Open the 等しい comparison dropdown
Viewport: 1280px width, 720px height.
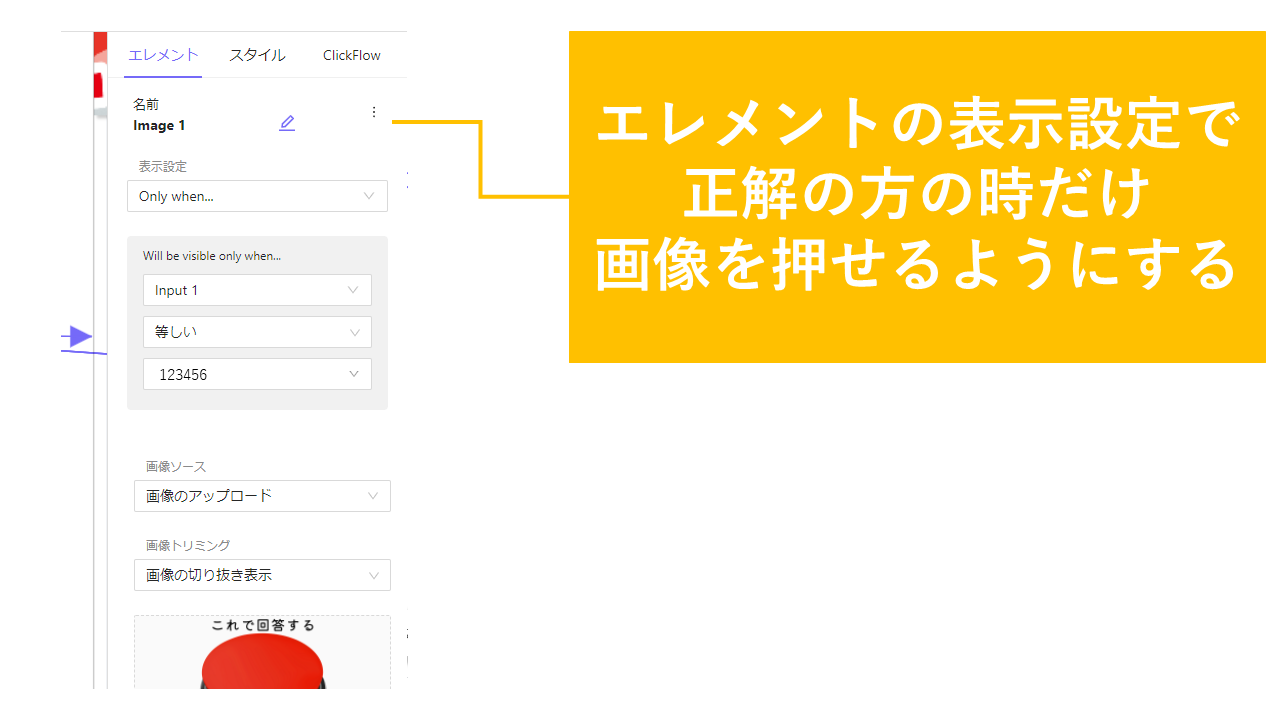[x=257, y=332]
